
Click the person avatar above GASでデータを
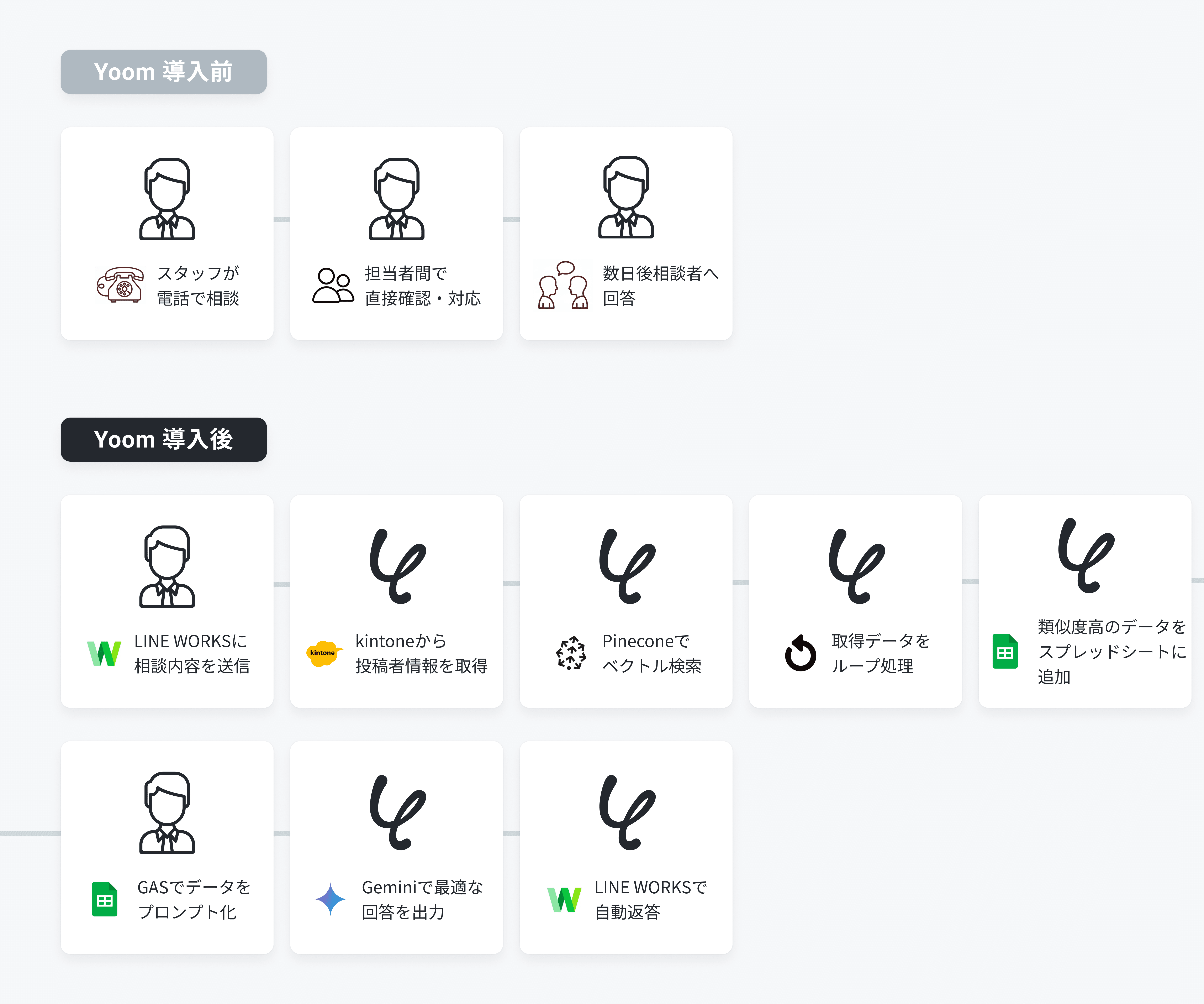[167, 813]
